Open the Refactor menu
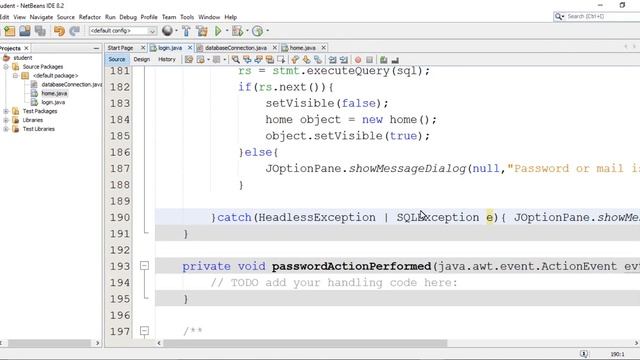 [x=90, y=17]
